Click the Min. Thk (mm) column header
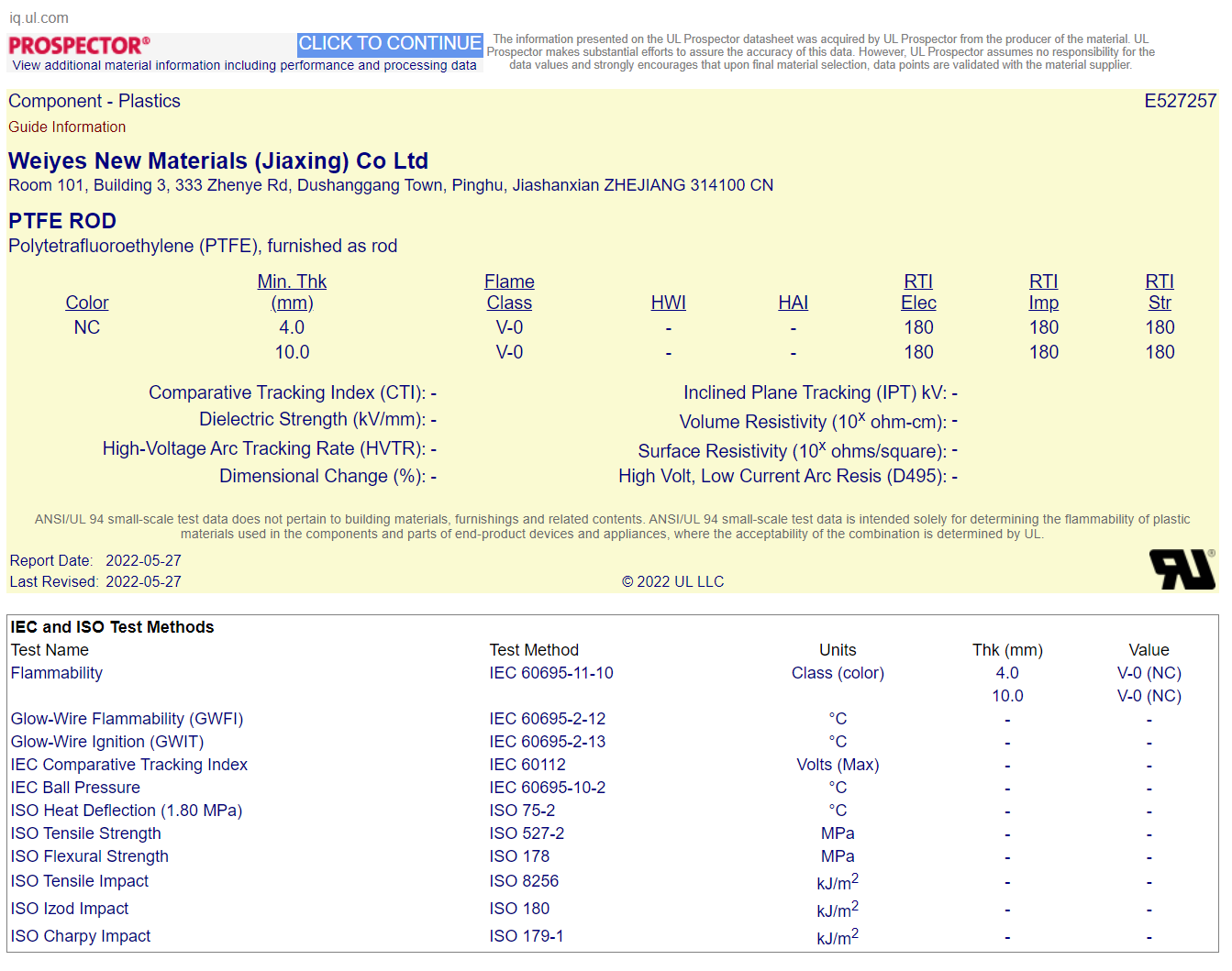 [292, 292]
